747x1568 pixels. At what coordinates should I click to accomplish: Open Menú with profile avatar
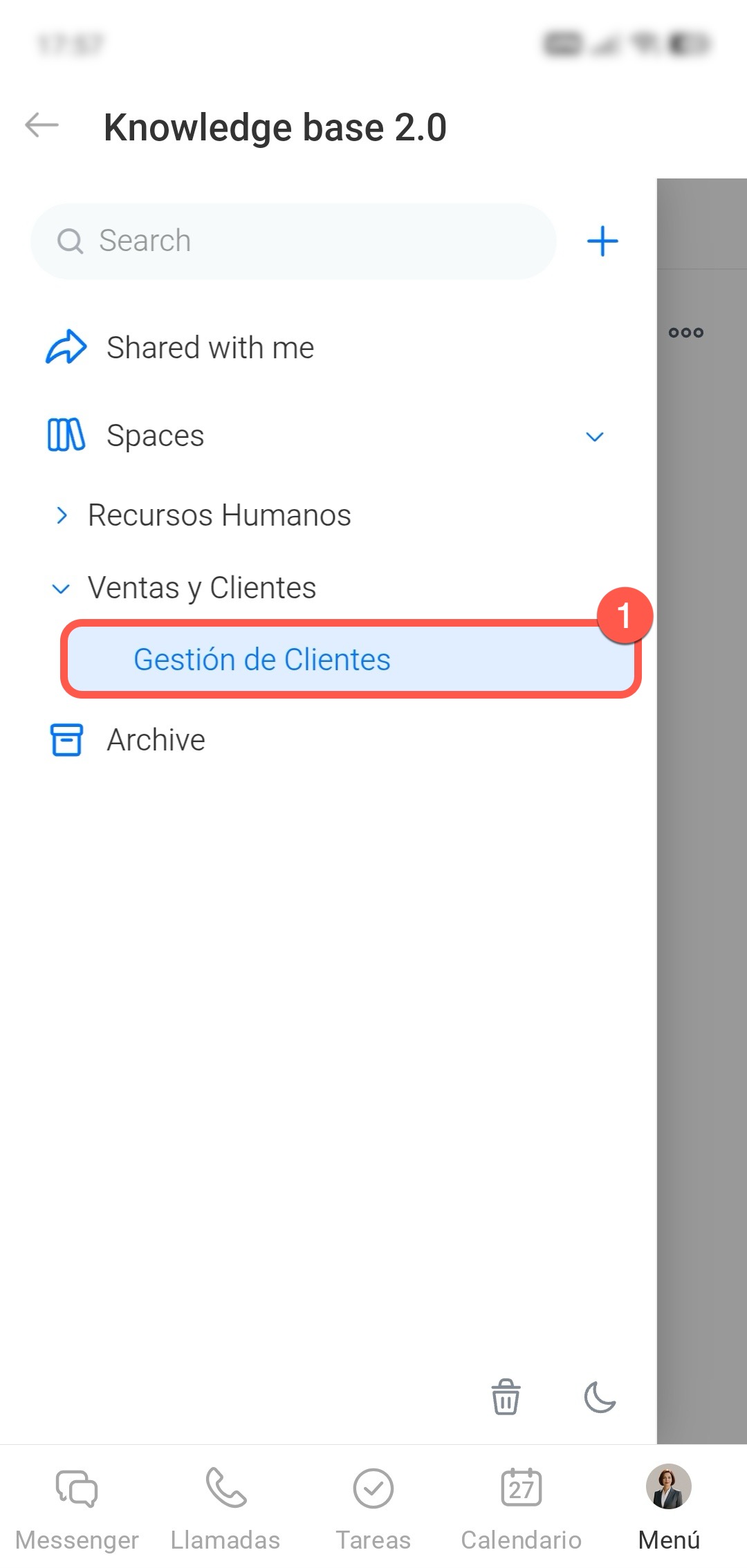[x=669, y=1509]
